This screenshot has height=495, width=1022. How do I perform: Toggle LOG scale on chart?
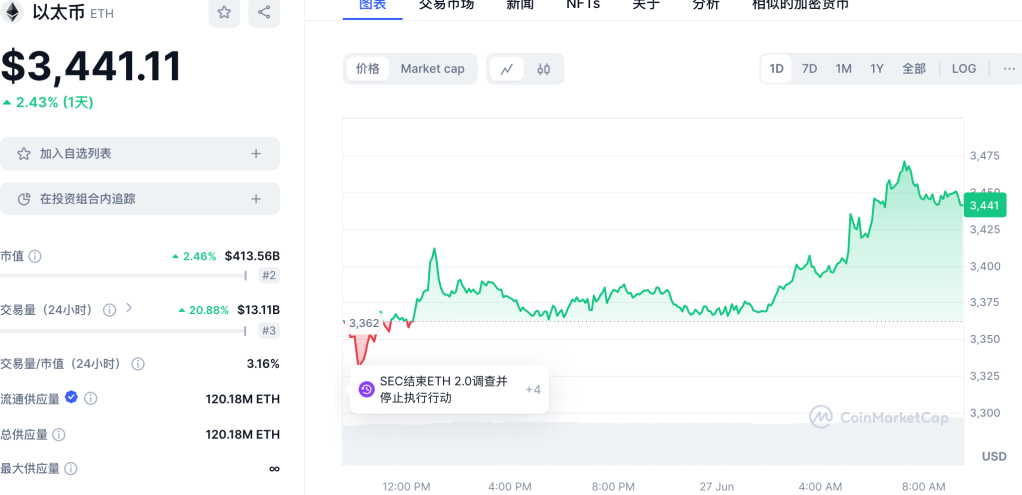coord(963,69)
